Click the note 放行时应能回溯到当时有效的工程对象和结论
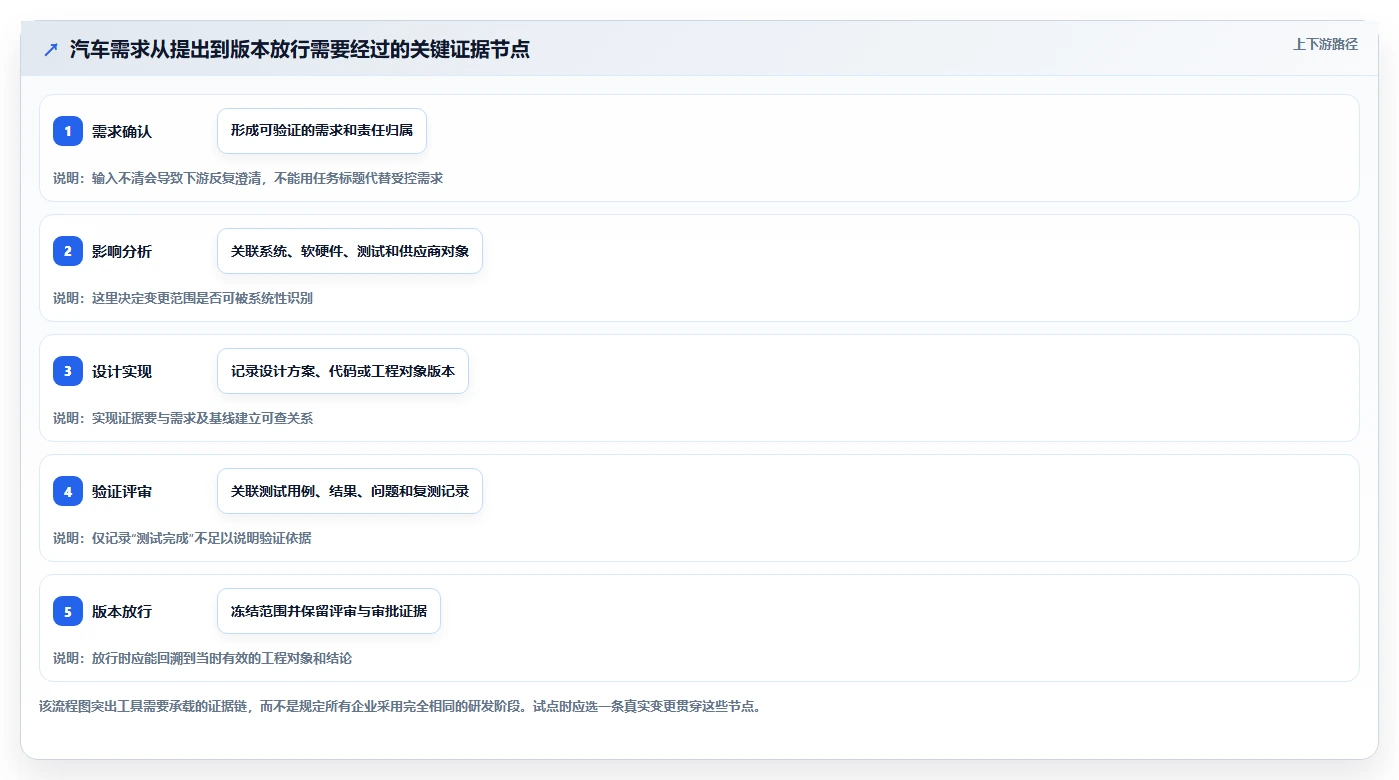The image size is (1399, 780). click(202, 658)
